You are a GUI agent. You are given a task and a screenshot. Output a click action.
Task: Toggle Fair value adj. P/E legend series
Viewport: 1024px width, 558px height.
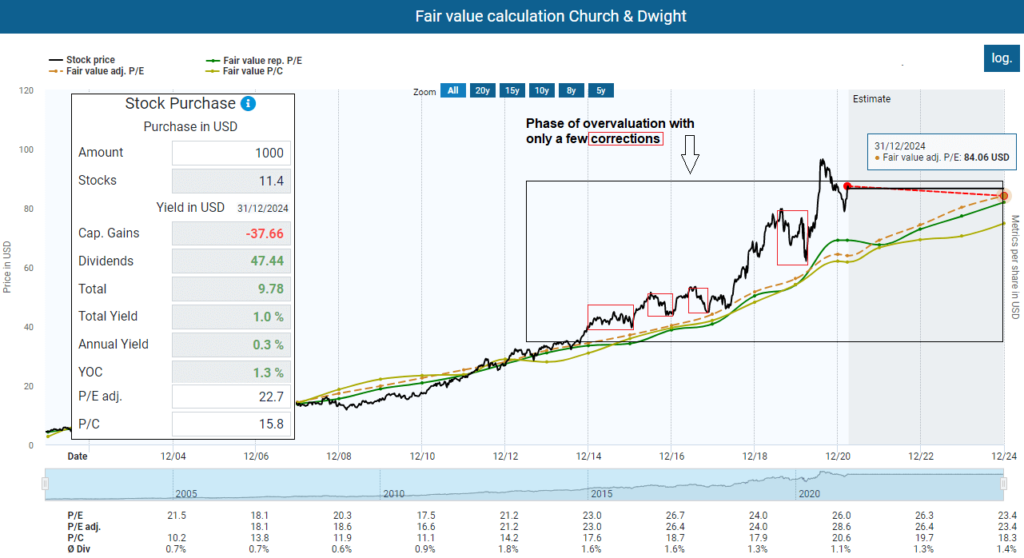(x=97, y=71)
